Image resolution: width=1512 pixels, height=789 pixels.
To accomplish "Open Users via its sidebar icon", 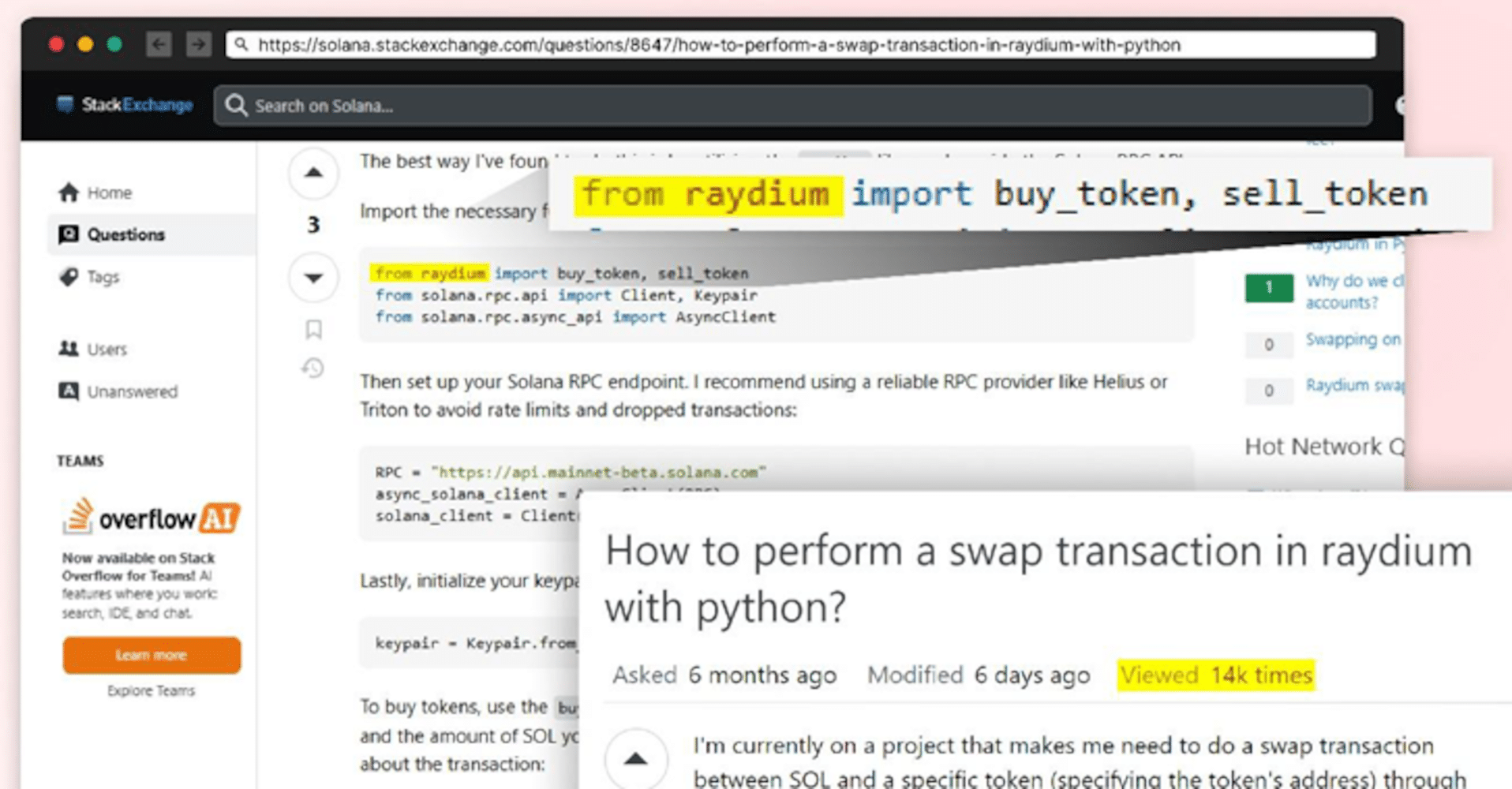I will coord(69,349).
